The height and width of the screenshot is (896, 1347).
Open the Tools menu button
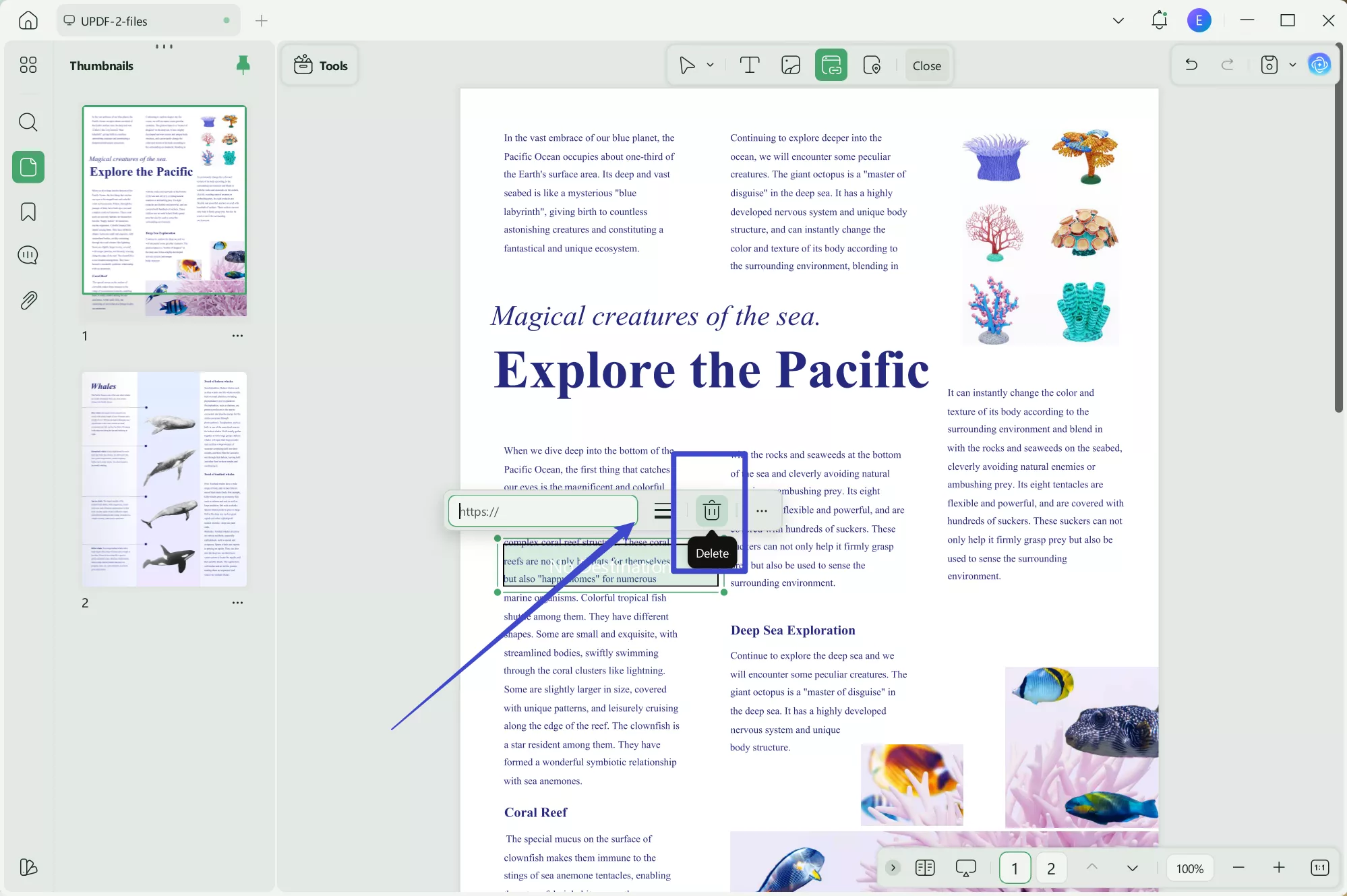(320, 65)
